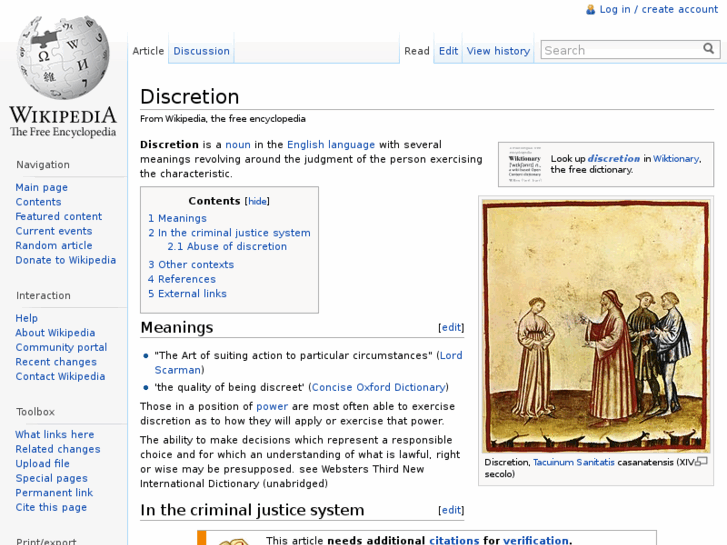The height and width of the screenshot is (545, 727).
Task: Click the Toolbox sidebar heading
Action: click(36, 412)
